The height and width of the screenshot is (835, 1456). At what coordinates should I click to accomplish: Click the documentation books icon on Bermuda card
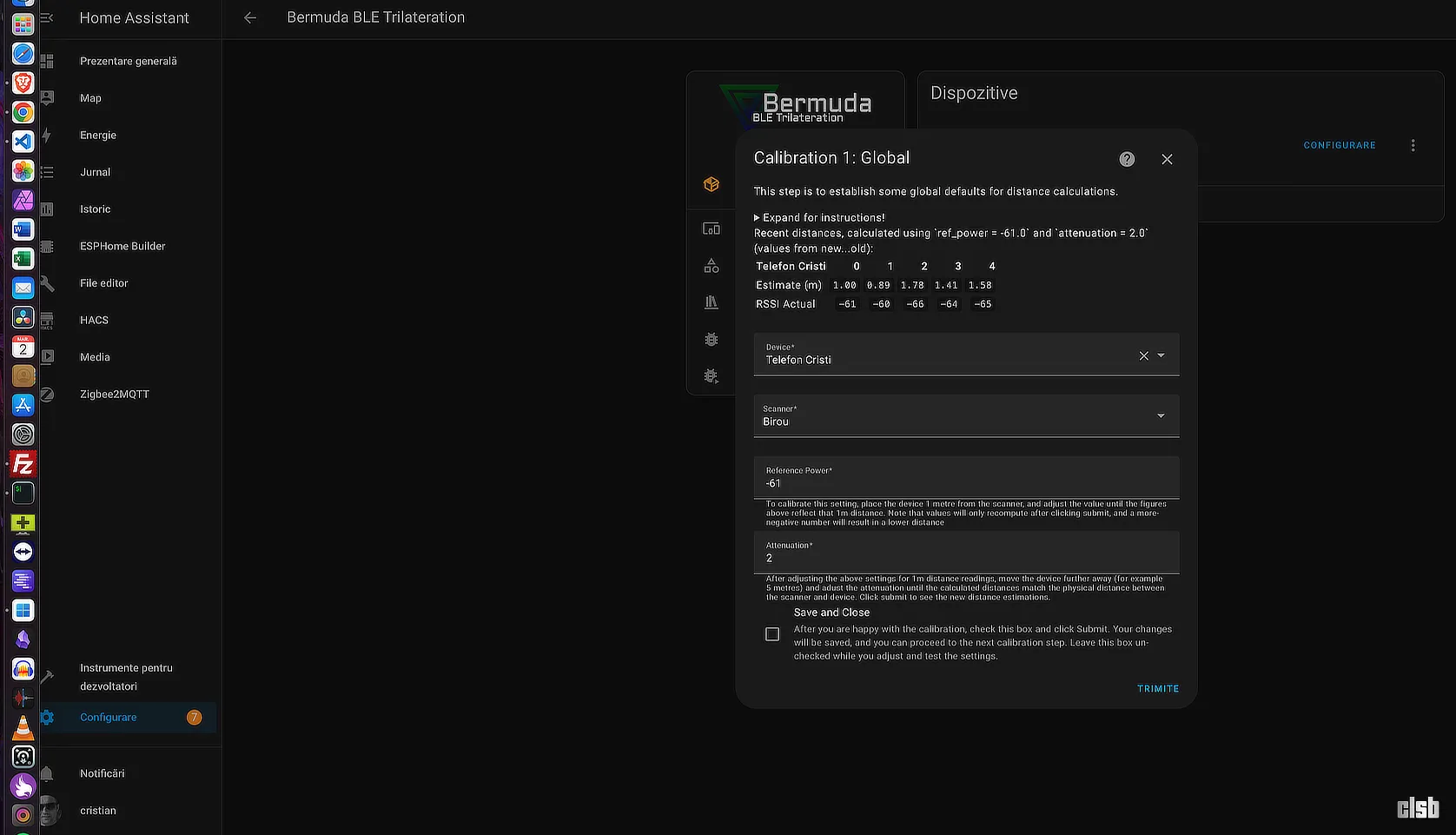[x=711, y=302]
